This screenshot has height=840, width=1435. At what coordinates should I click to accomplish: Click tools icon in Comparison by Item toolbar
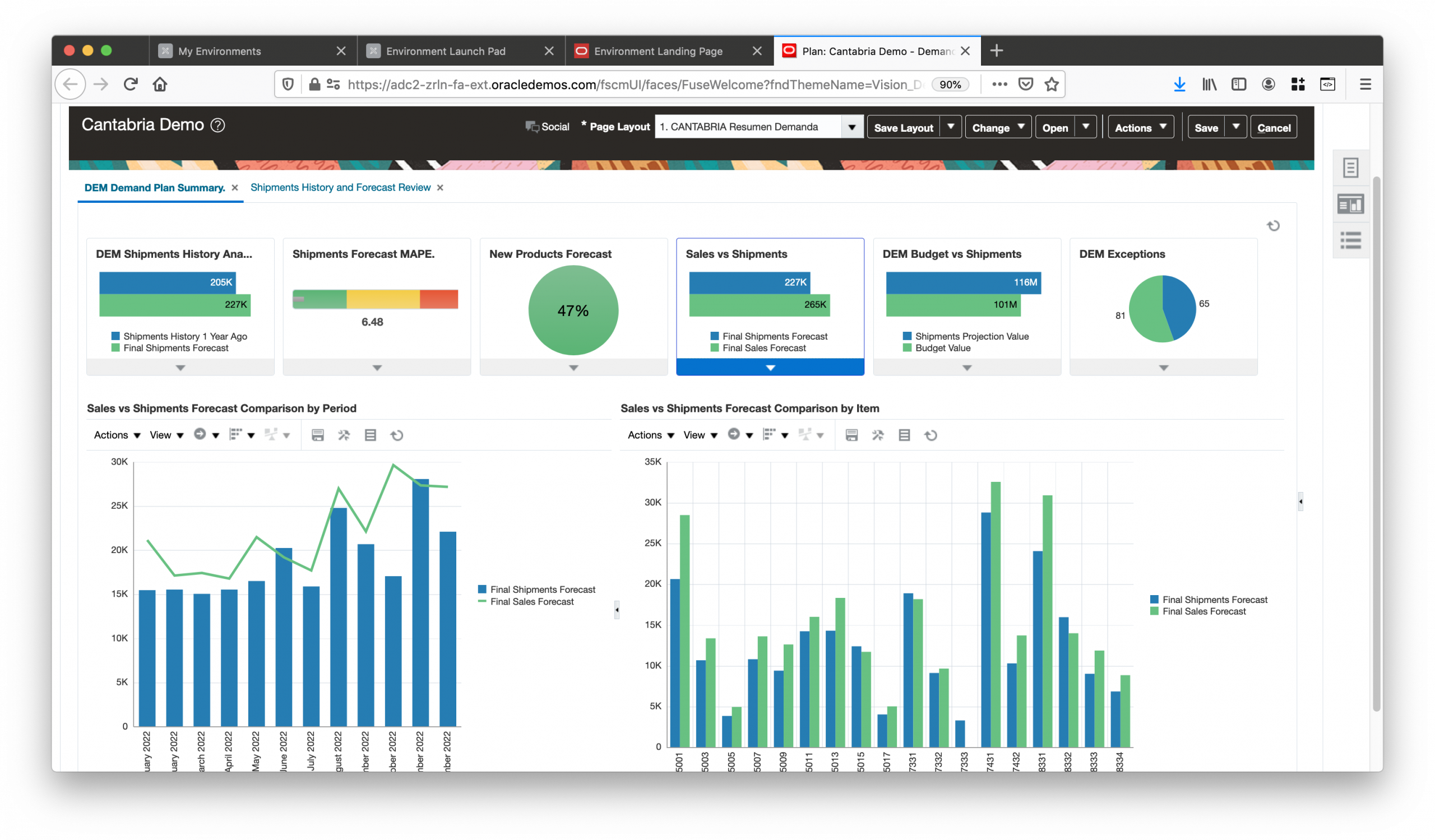click(877, 435)
